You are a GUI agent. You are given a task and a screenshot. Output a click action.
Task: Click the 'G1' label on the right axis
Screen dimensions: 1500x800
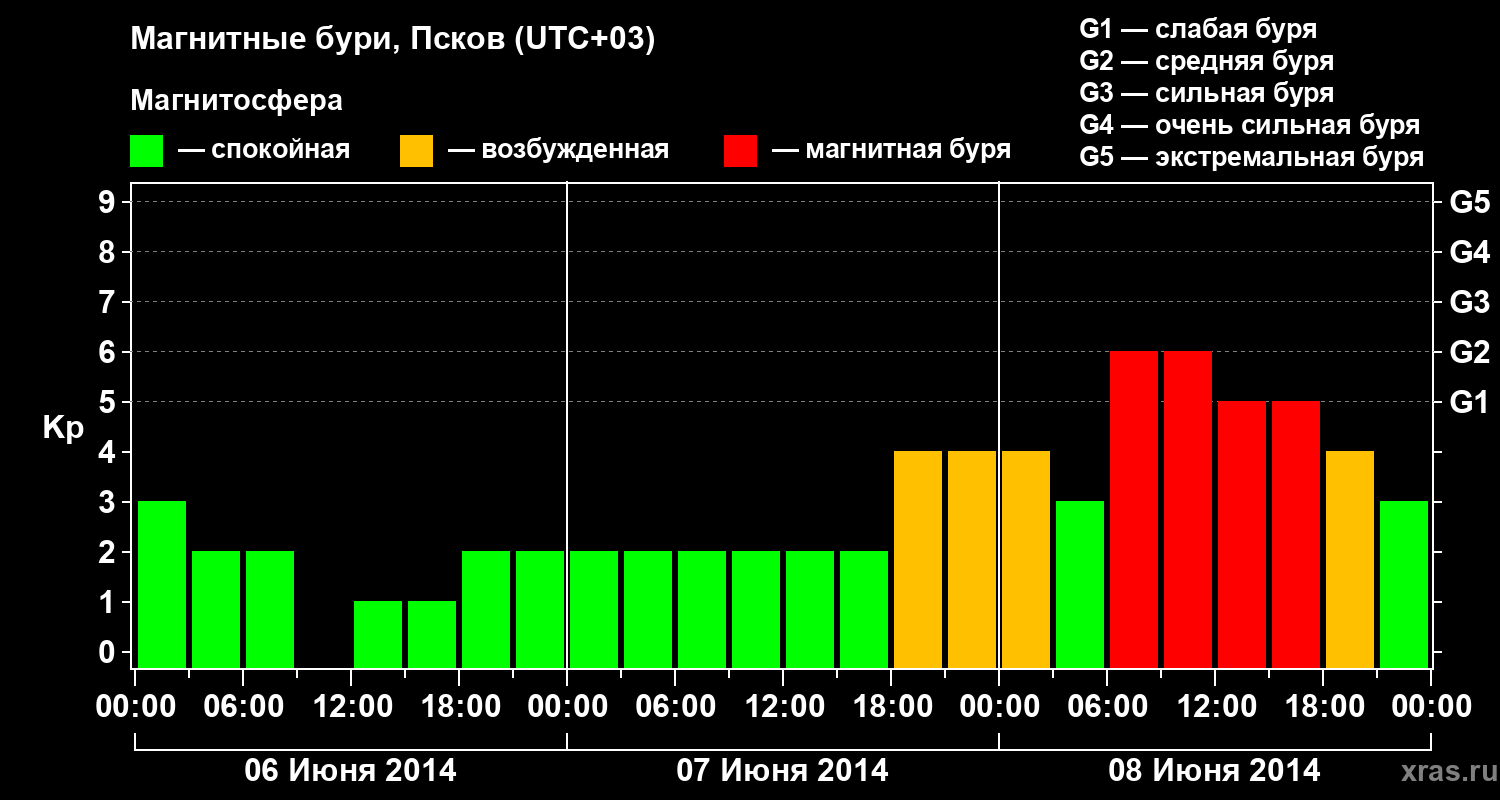pyautogui.click(x=1469, y=402)
